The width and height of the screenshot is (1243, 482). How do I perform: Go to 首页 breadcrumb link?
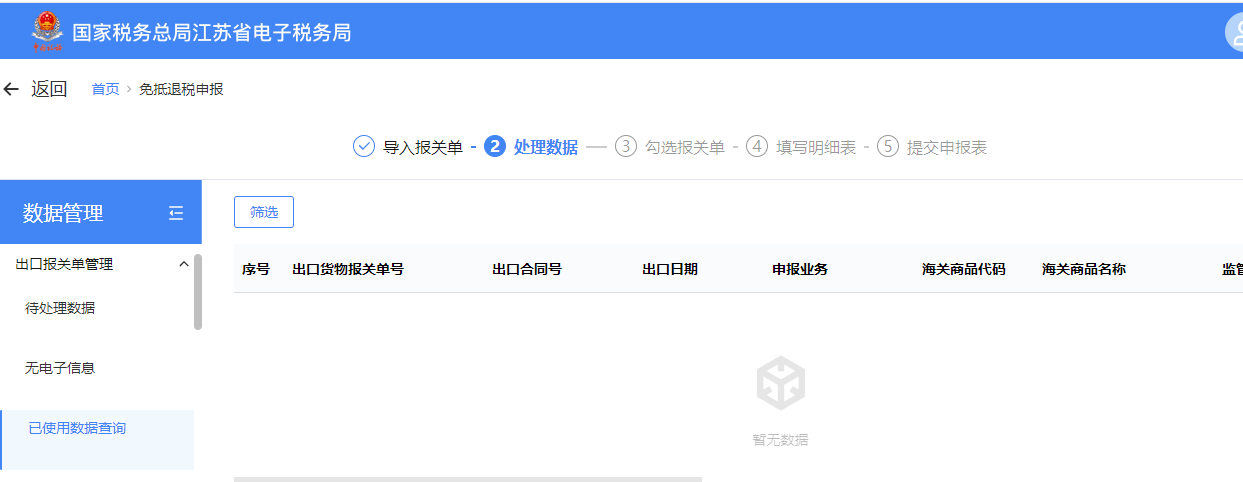[x=105, y=89]
